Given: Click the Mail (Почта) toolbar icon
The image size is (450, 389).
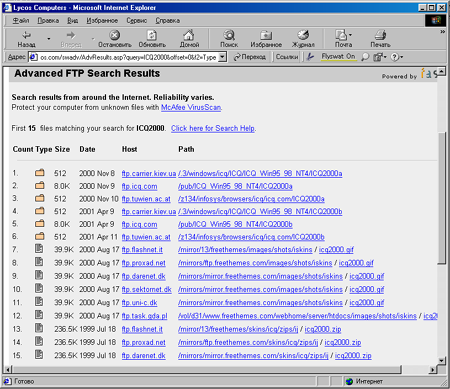Looking at the screenshot, I should pos(341,35).
